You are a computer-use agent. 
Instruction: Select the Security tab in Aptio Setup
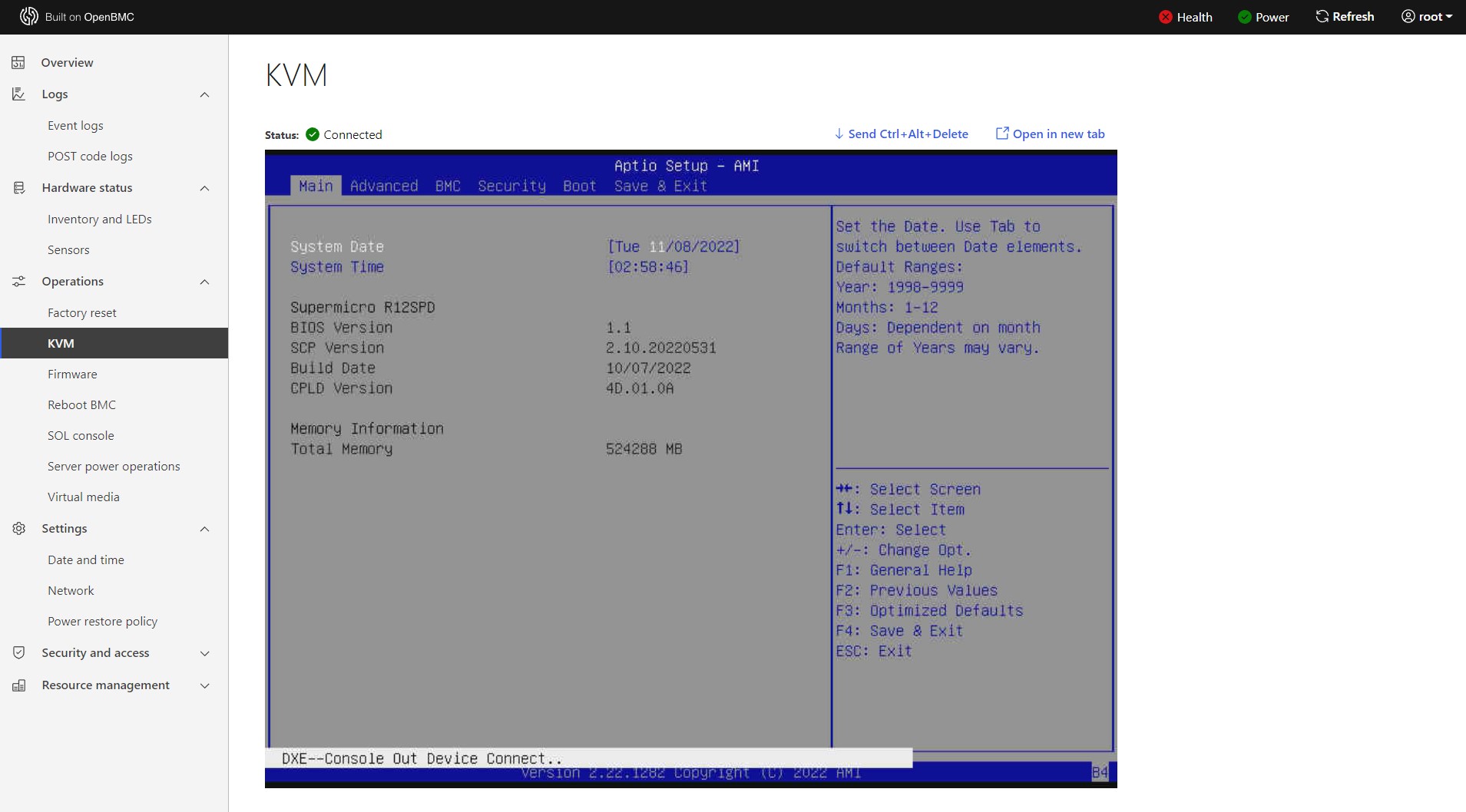coord(511,186)
